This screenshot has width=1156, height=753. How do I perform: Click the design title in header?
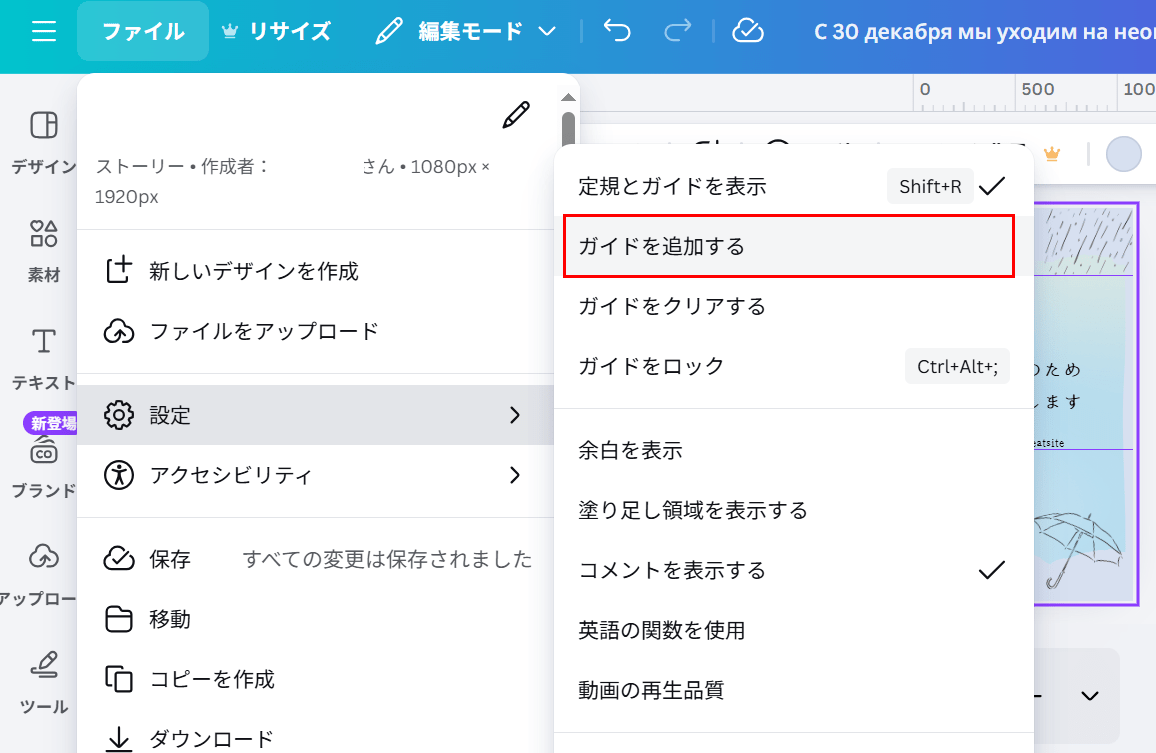click(984, 32)
